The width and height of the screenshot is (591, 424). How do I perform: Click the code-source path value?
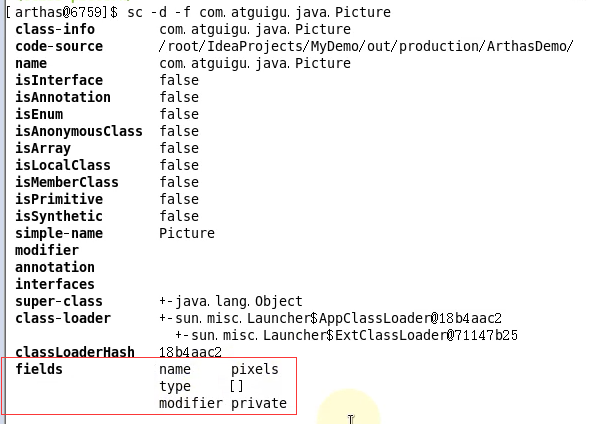coord(366,46)
